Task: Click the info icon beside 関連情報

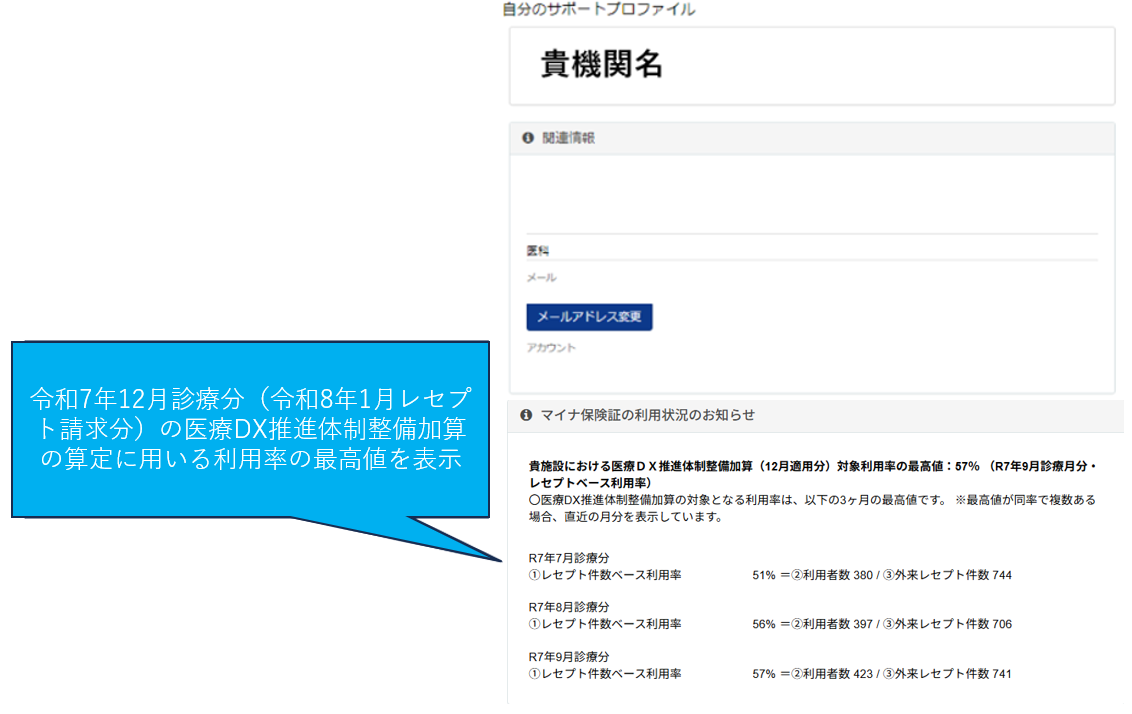Action: [528, 139]
